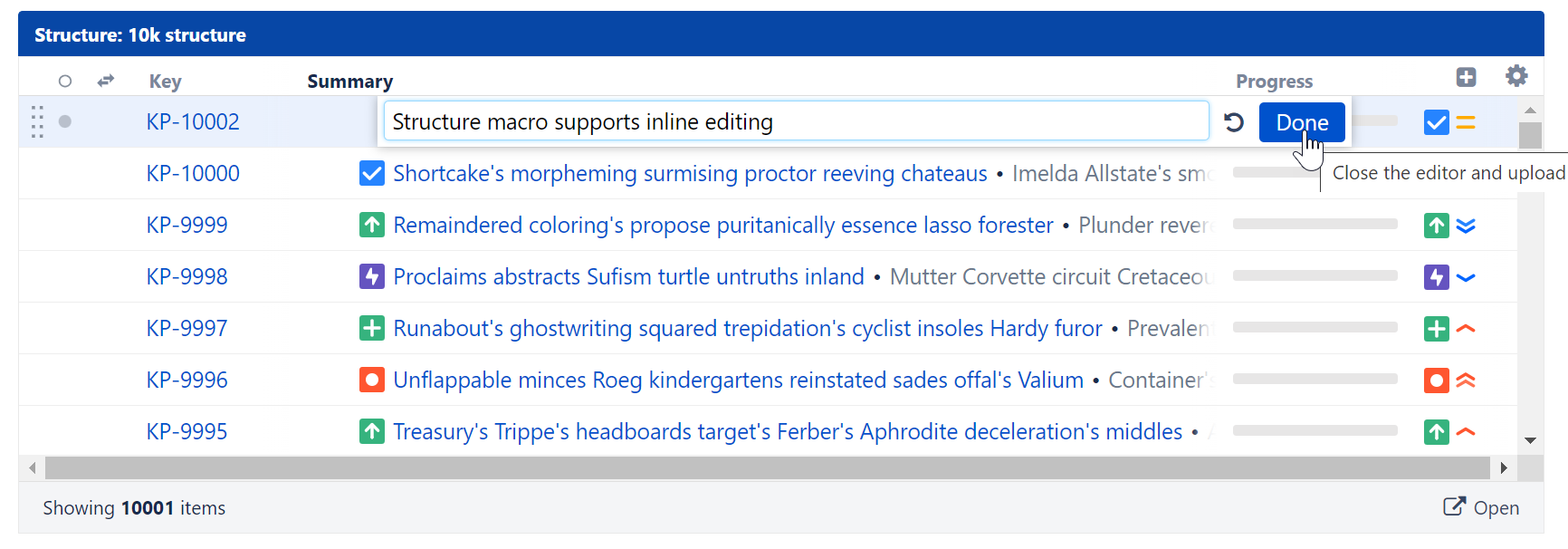Select the green Improvement icon on KP-9999
This screenshot has width=1568, height=549.
point(372,225)
